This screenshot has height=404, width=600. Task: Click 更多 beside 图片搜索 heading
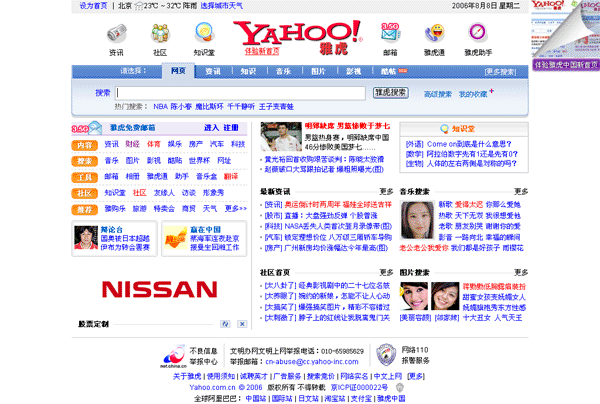coord(521,272)
